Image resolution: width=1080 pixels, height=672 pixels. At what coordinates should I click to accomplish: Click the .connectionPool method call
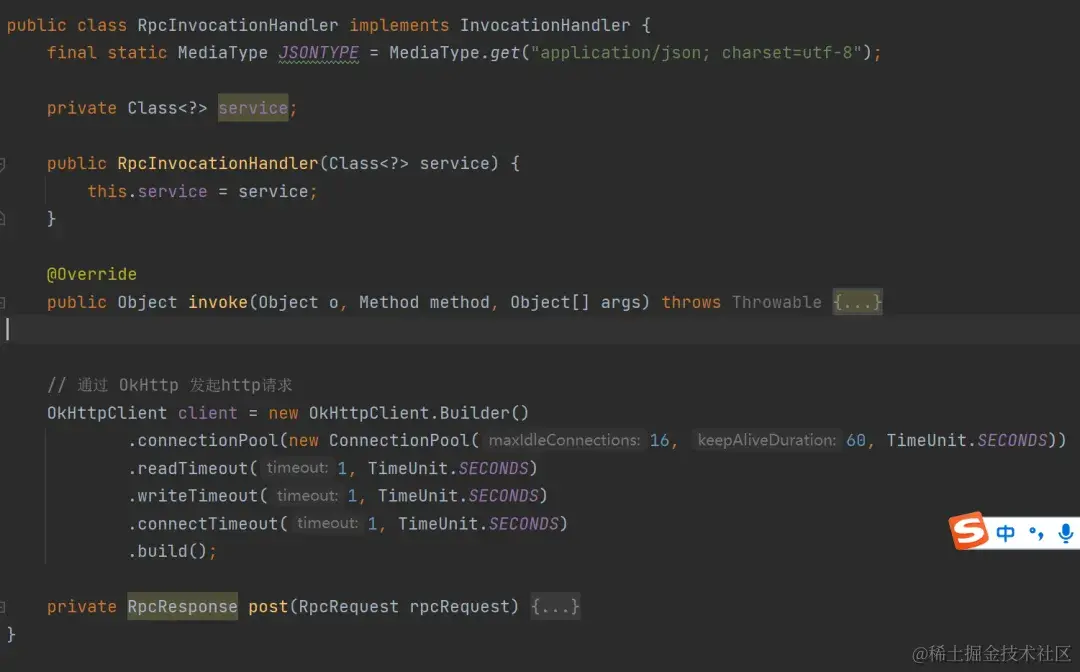click(x=202, y=441)
